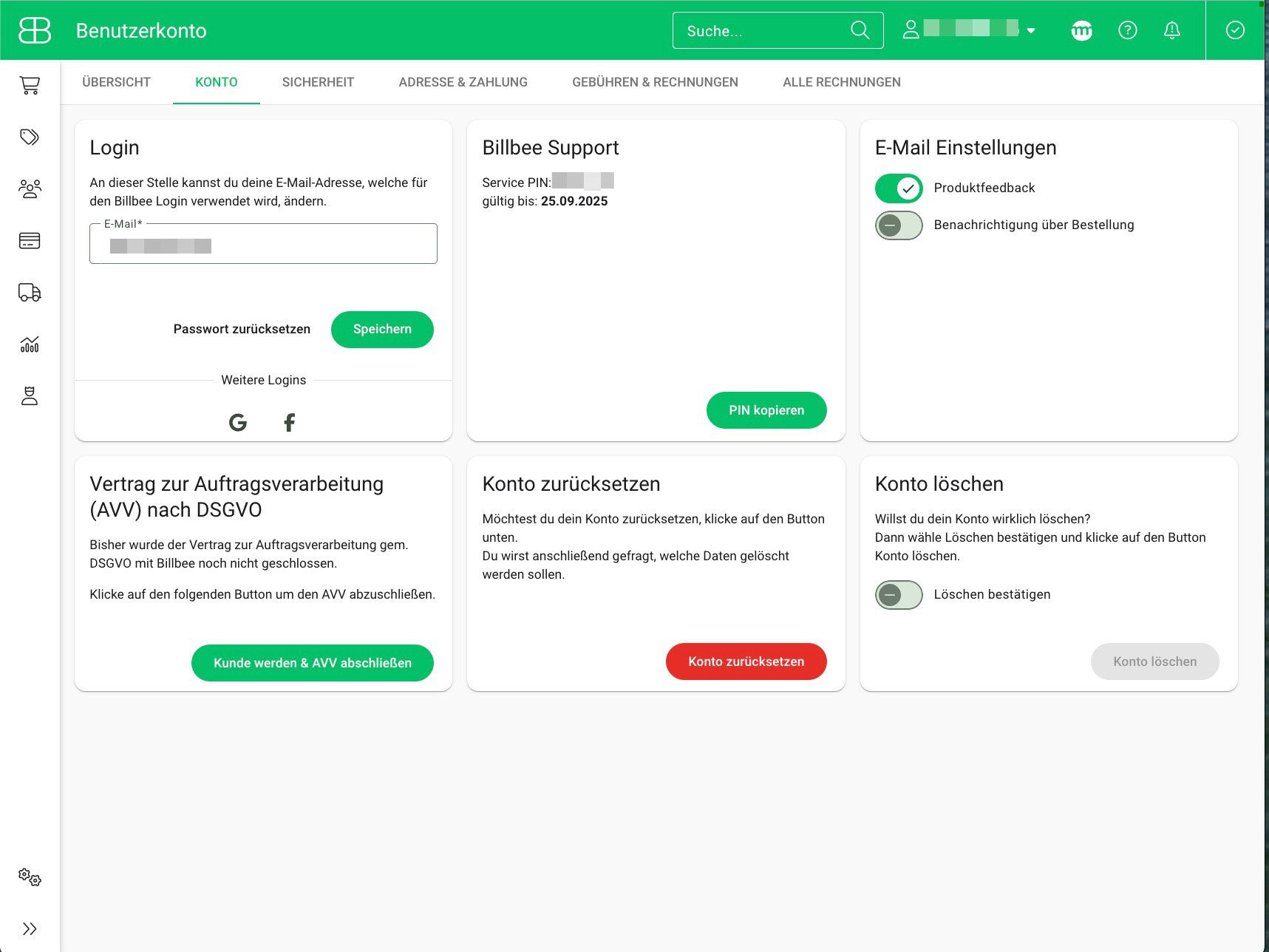Click into the E-Mail input field
Screen dimensions: 1269x952
point(263,244)
